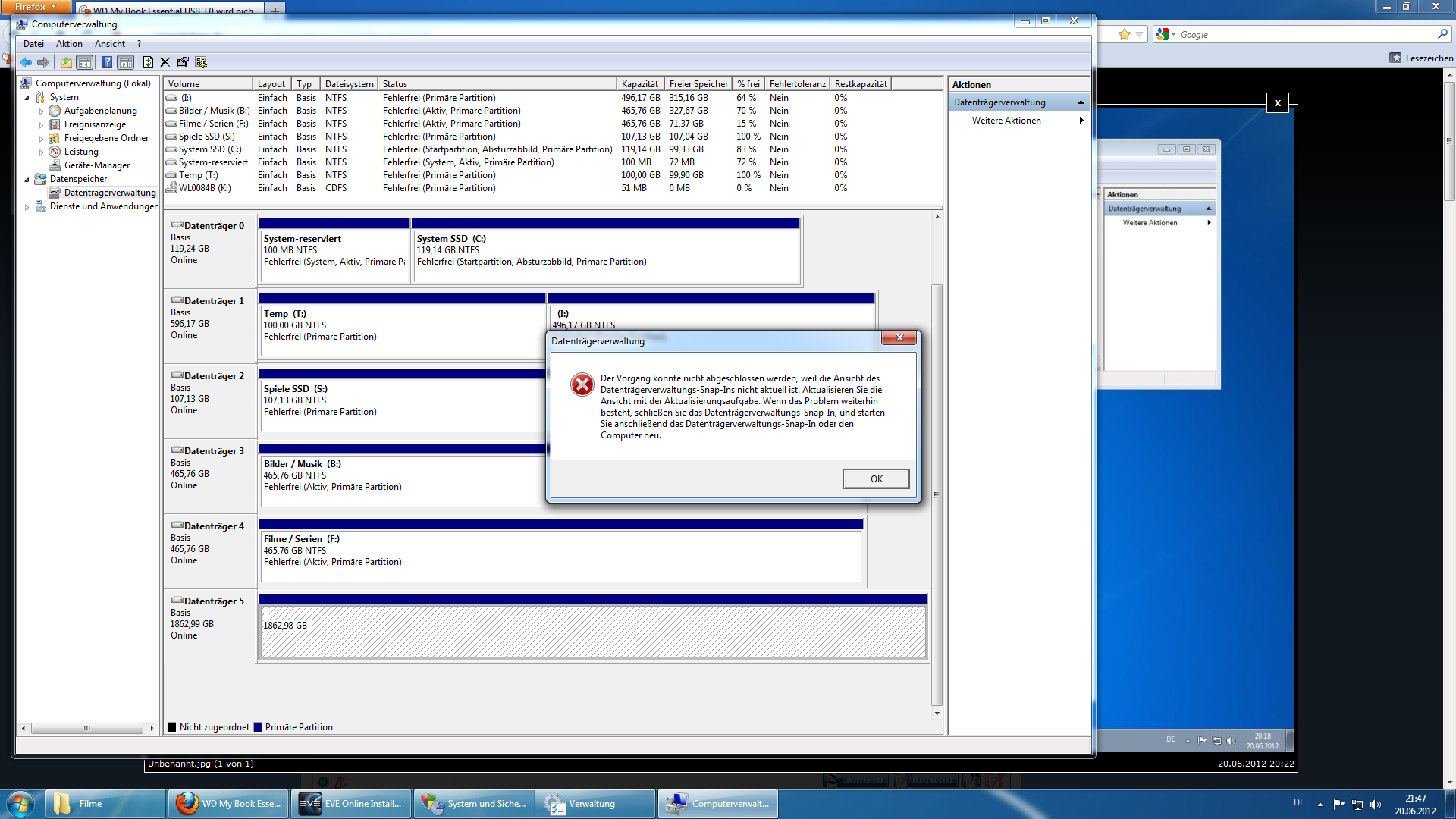The image size is (1456, 819).
Task: Select Geräte-Manager in the tree
Action: (96, 165)
